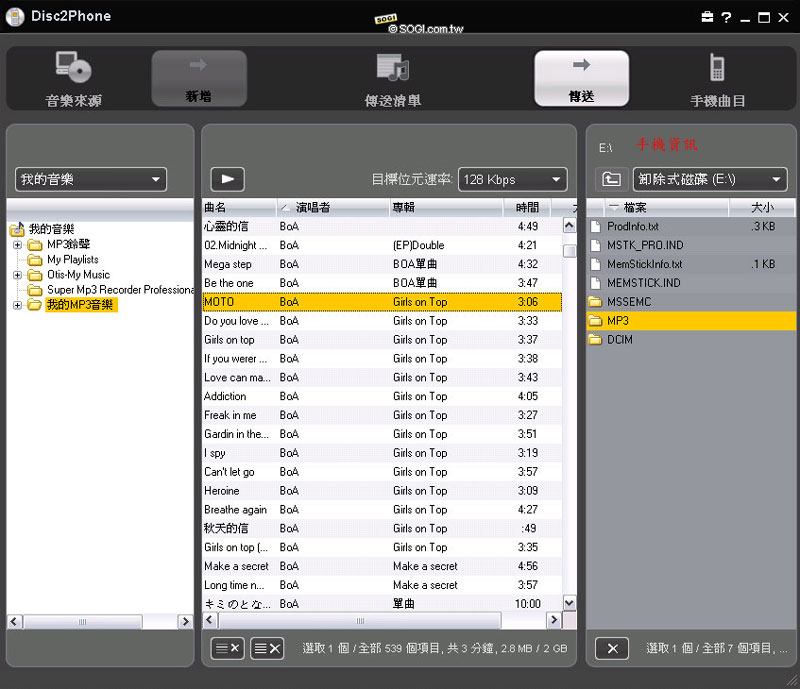Screen dimensions: 800x689
Task: Click the 傳送 transfer button
Action: click(581, 78)
